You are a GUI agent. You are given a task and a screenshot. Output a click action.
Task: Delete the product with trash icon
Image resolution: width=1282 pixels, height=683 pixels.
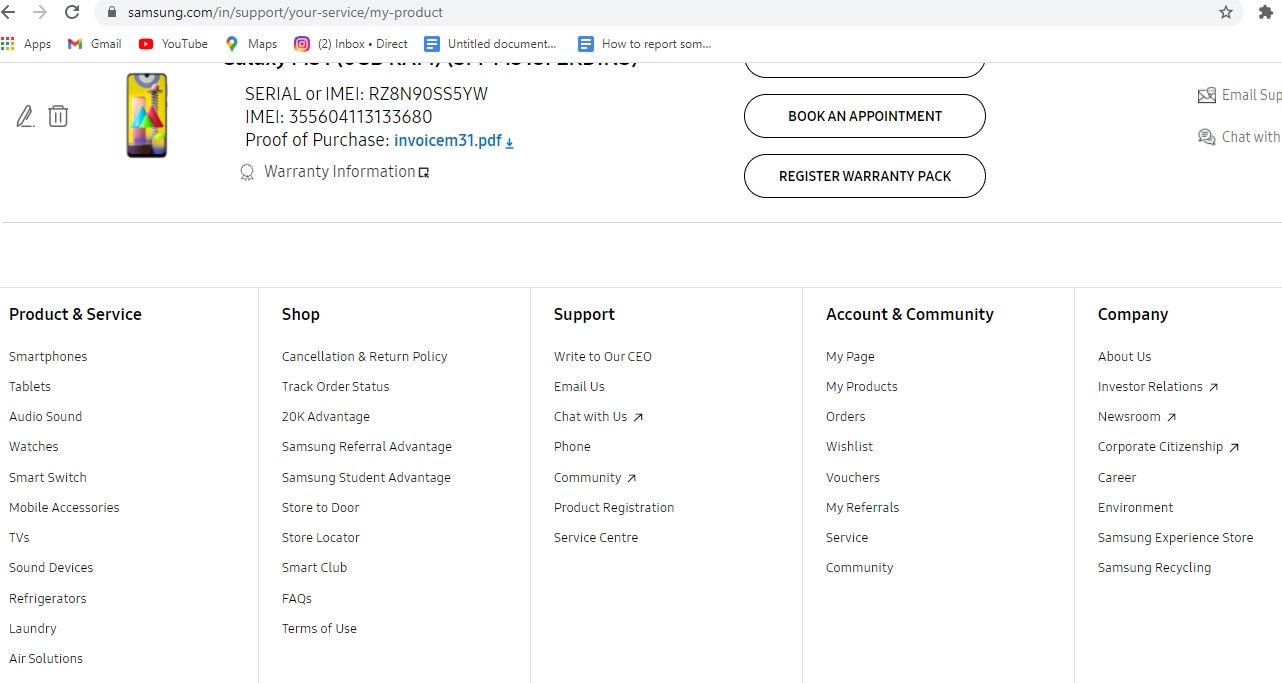click(58, 116)
